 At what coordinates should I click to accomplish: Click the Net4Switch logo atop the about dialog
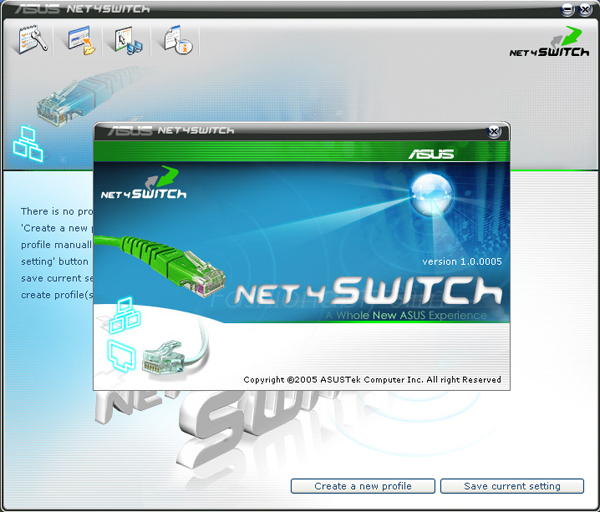144,183
